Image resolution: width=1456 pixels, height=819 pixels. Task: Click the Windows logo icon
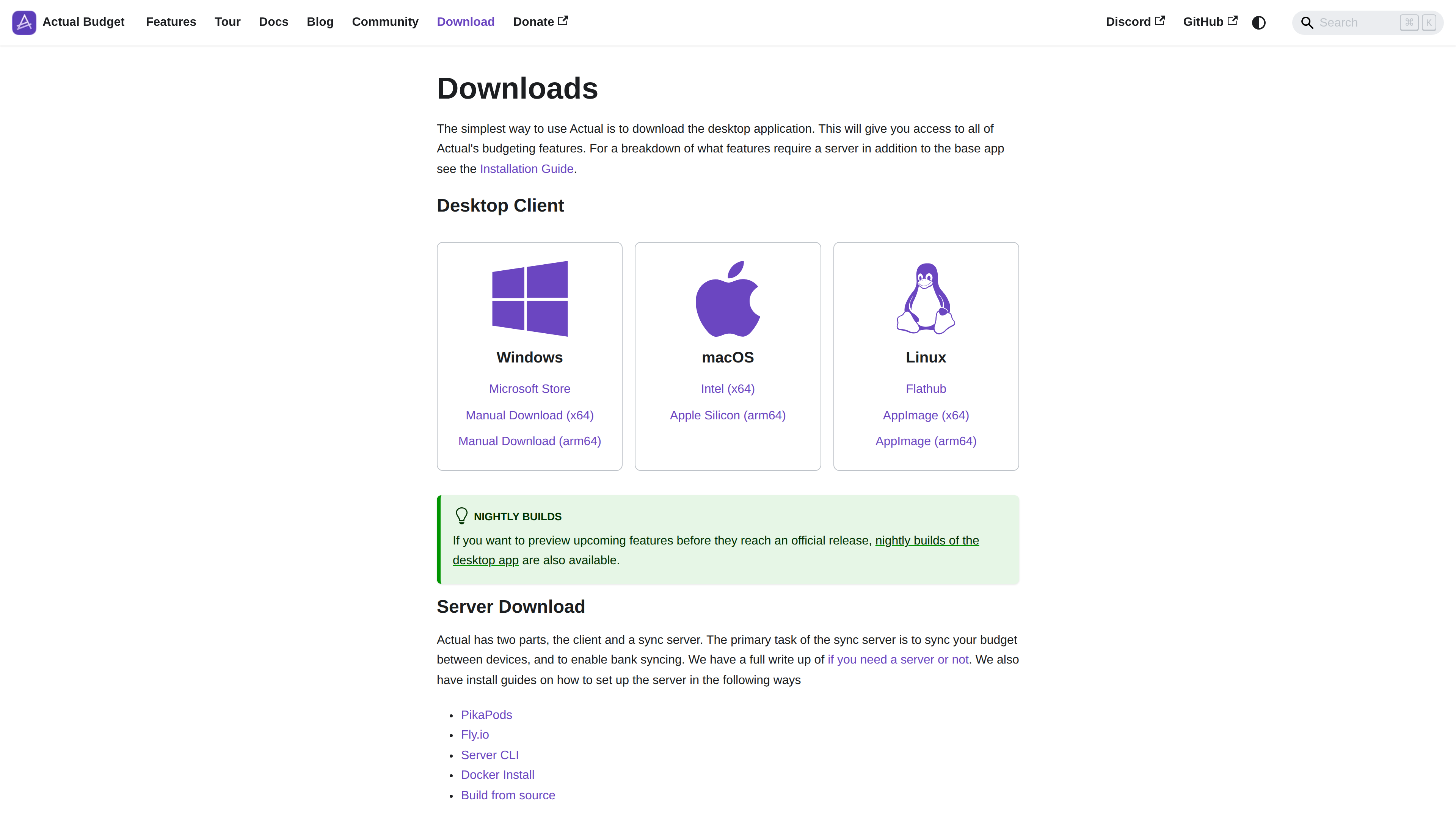530,298
